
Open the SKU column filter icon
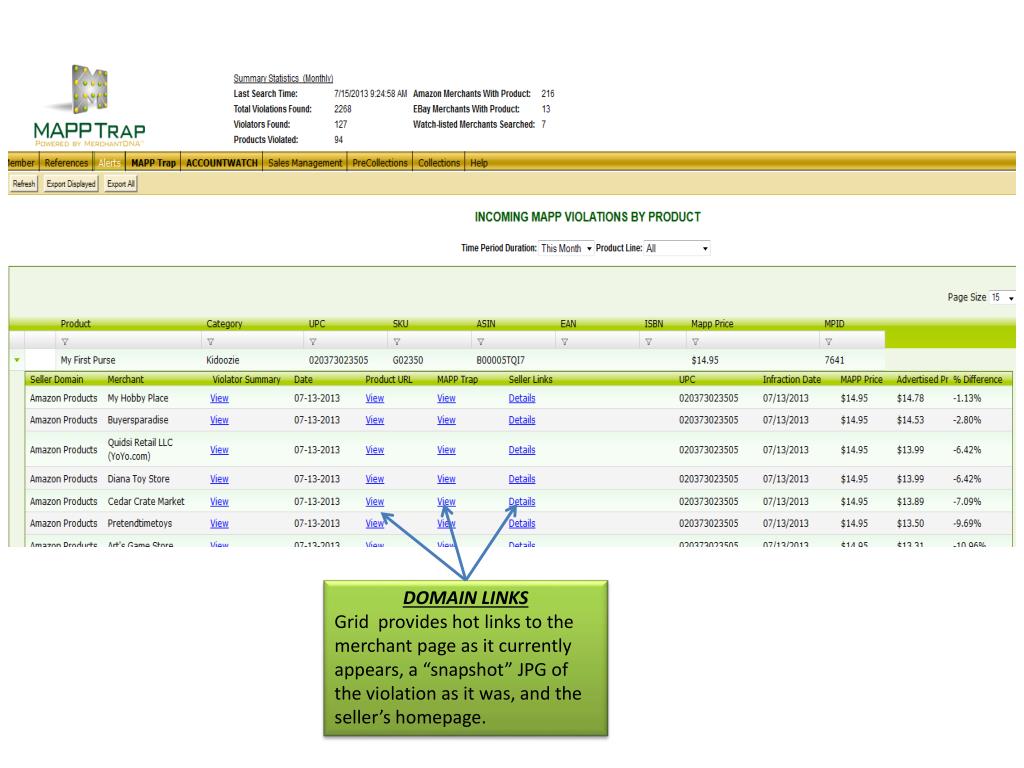(396, 342)
